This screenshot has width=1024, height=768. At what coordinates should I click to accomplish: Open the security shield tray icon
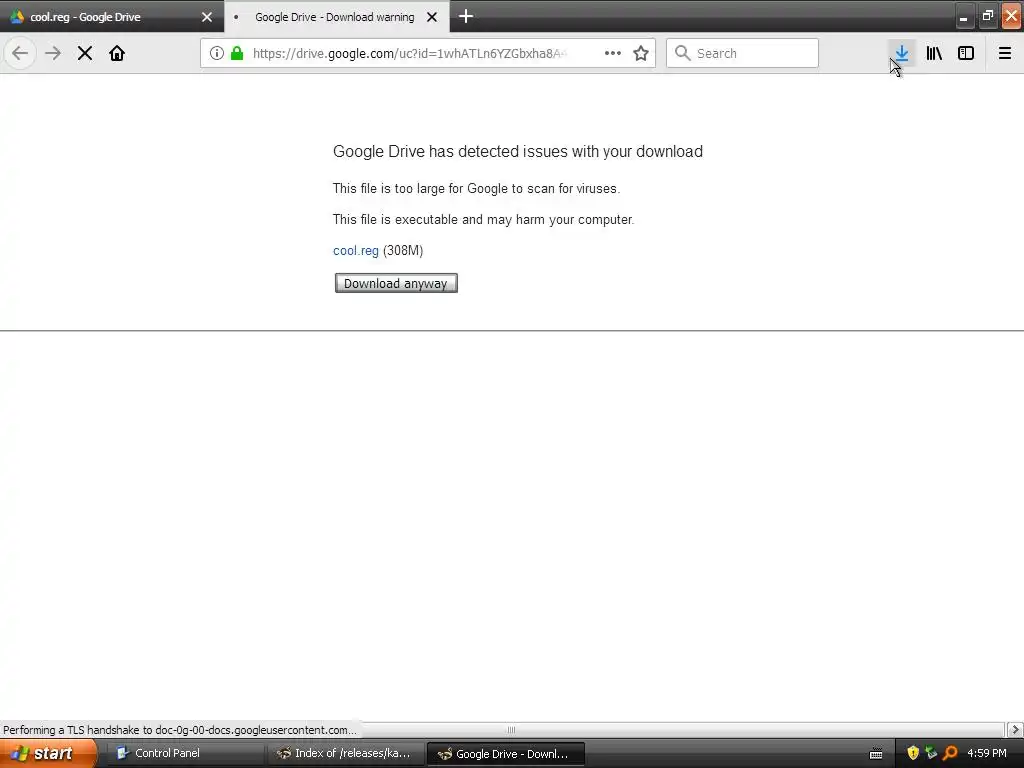click(x=913, y=753)
